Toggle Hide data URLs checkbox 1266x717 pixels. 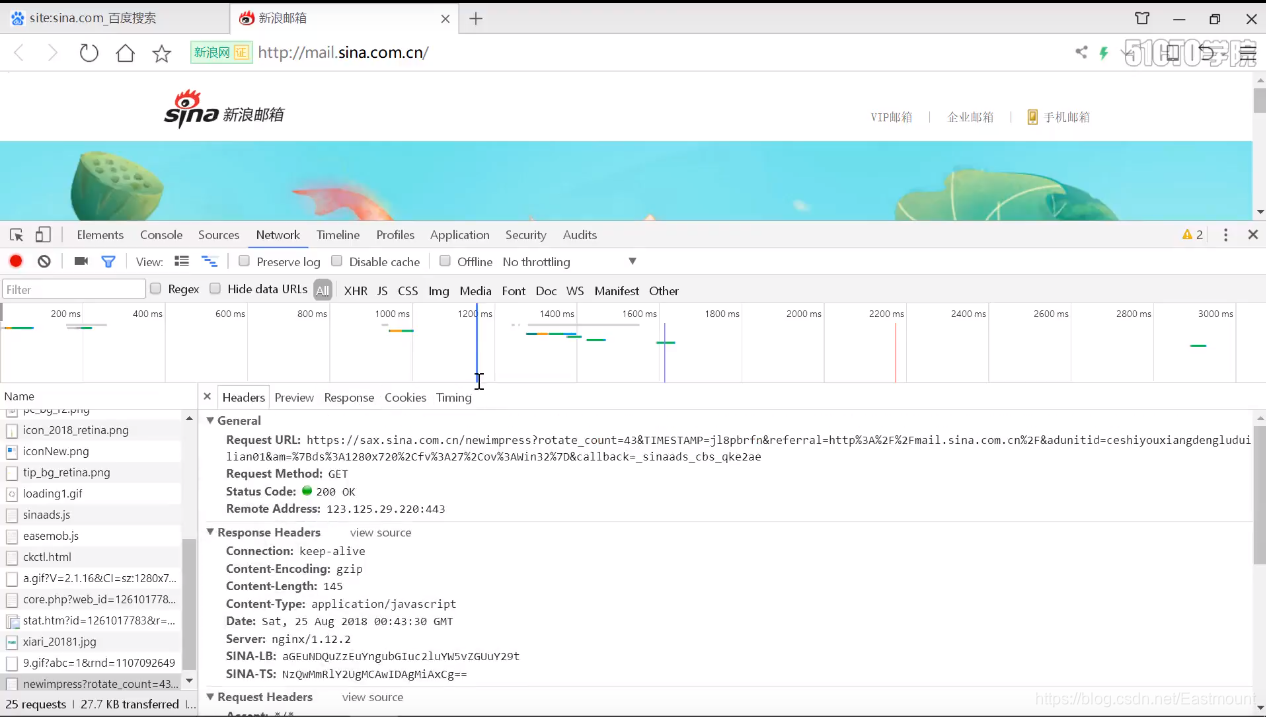tap(215, 289)
